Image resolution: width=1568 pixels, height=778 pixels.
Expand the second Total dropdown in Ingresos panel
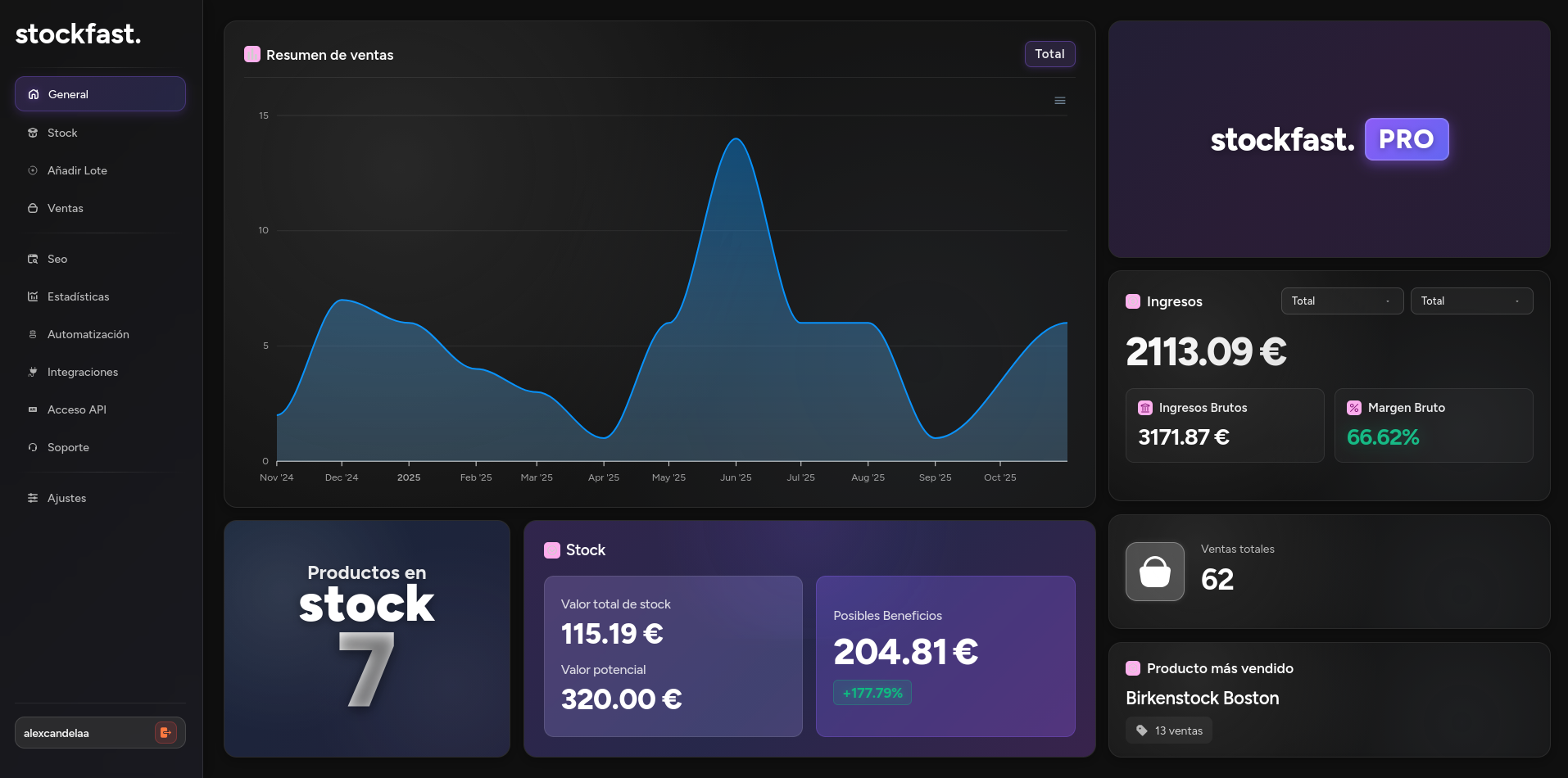[1471, 301]
